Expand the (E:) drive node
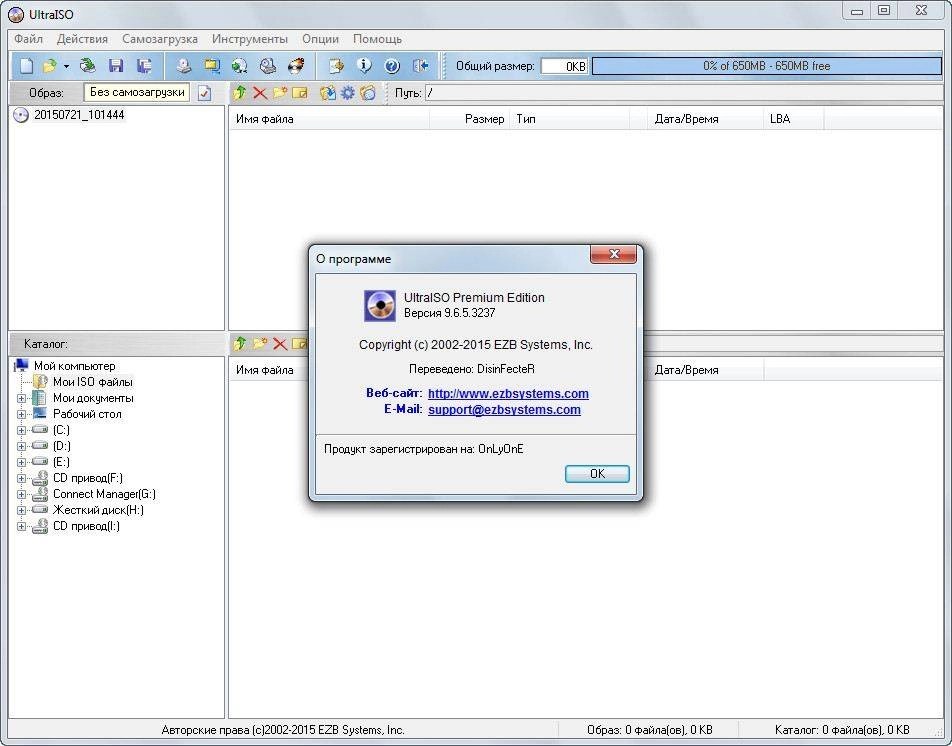The height and width of the screenshot is (746, 952). 21,462
